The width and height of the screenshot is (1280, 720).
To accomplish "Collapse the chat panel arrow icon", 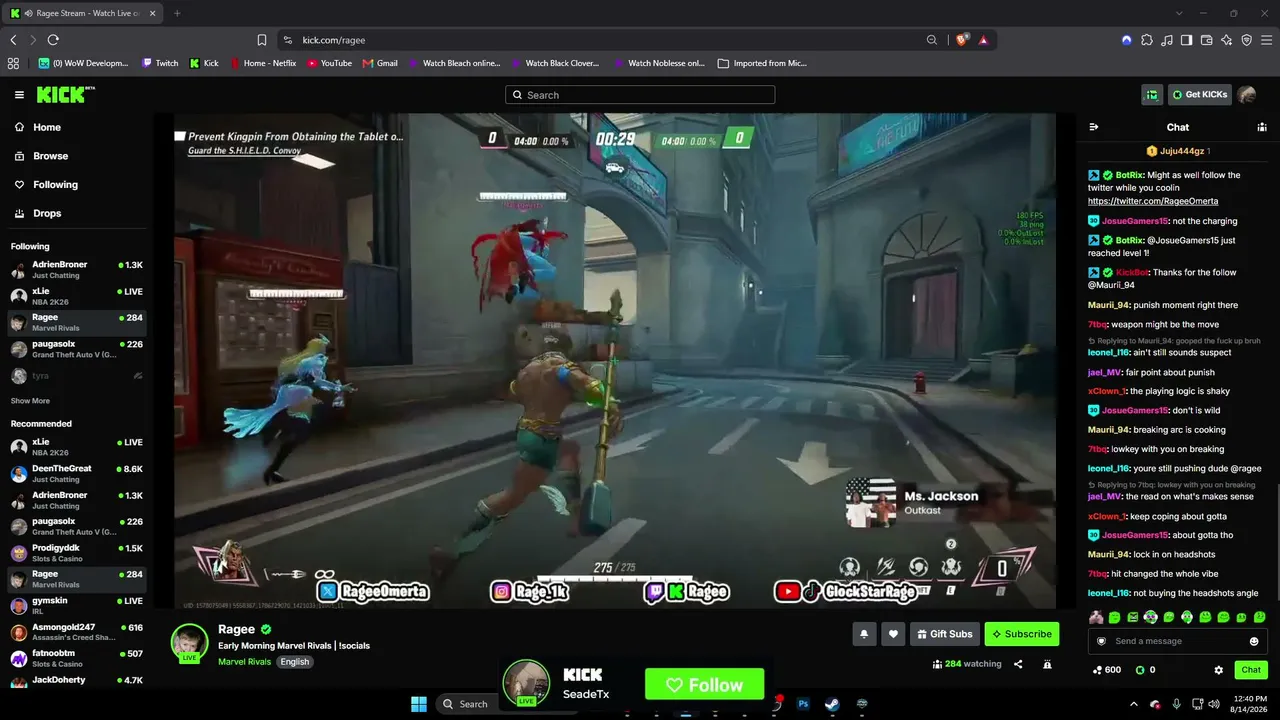I will (x=1094, y=127).
